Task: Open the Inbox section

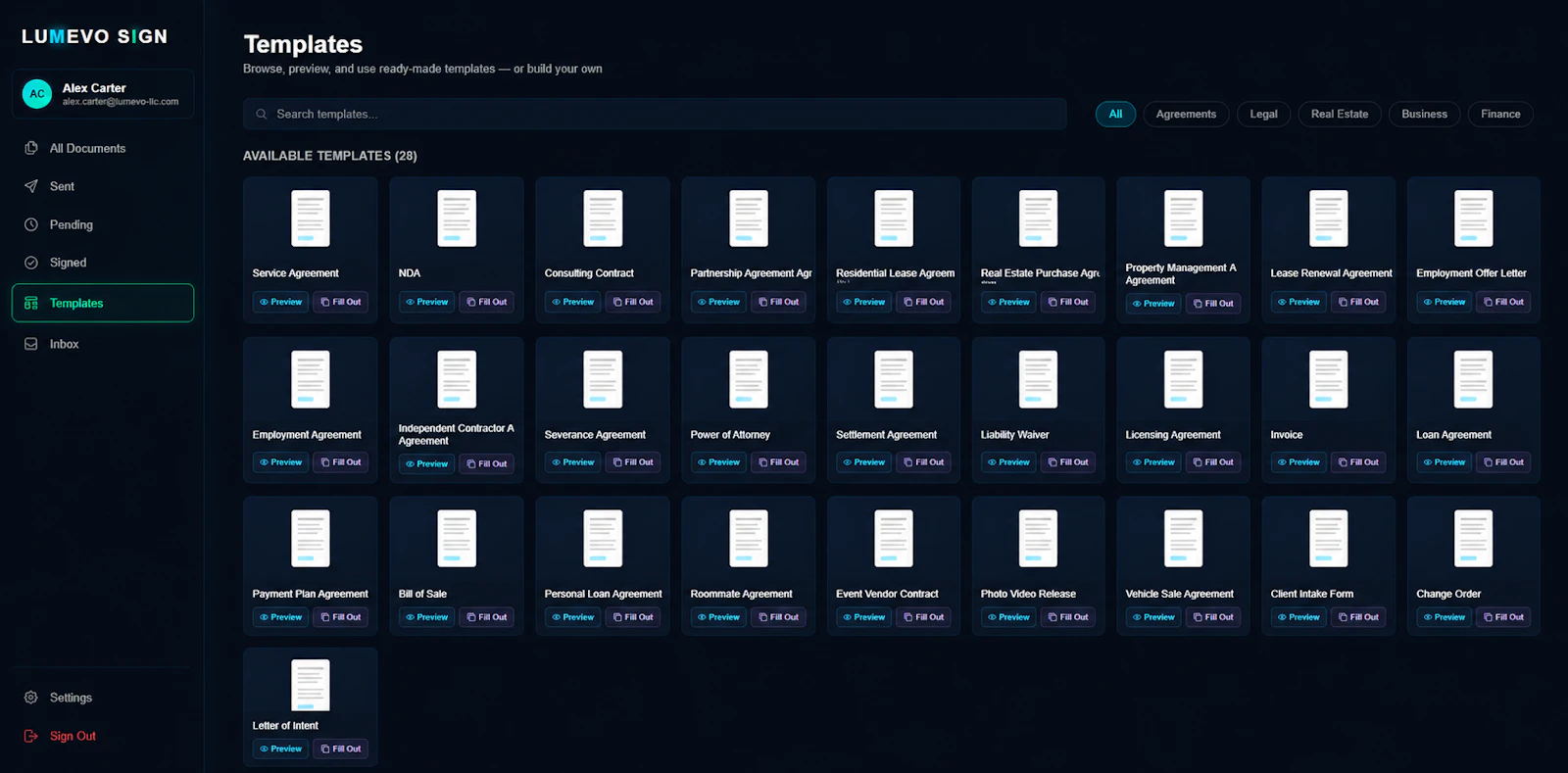Action: click(103, 344)
